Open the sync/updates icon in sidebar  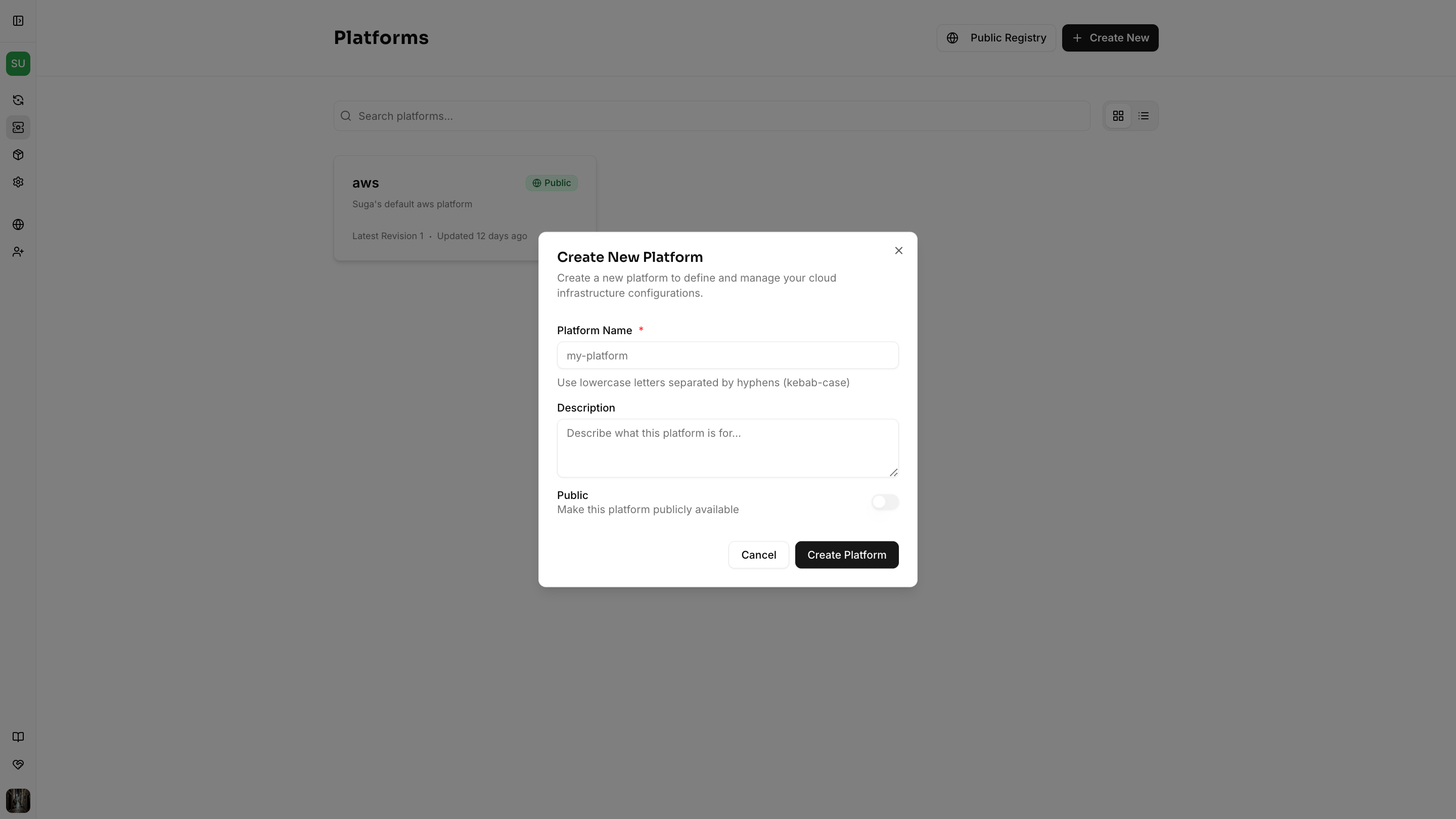[x=18, y=100]
